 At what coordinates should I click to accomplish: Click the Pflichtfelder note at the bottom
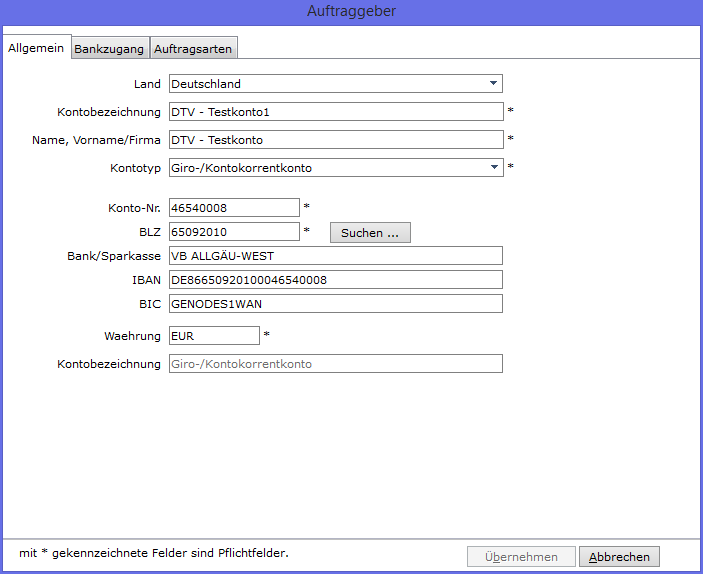click(154, 553)
